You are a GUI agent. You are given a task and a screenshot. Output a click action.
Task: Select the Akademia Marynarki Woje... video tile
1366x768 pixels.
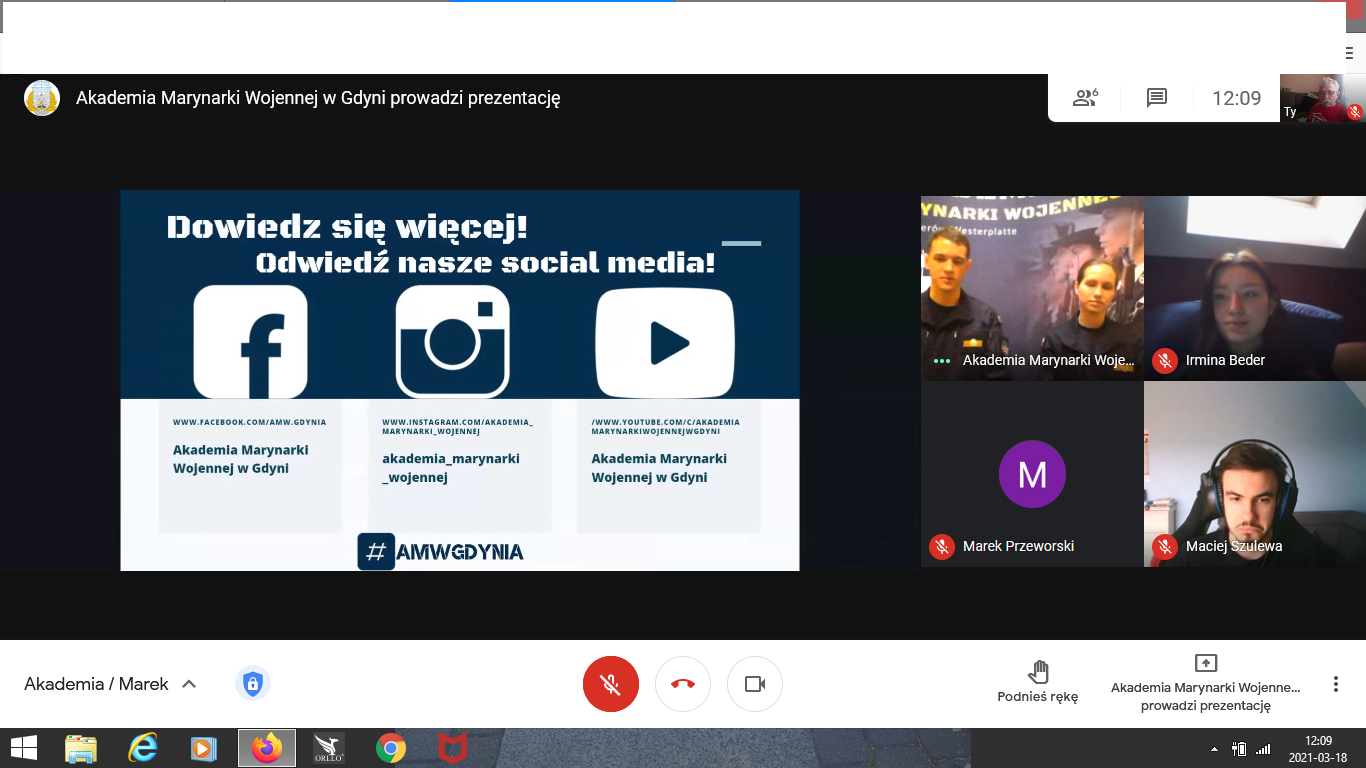coord(1032,288)
